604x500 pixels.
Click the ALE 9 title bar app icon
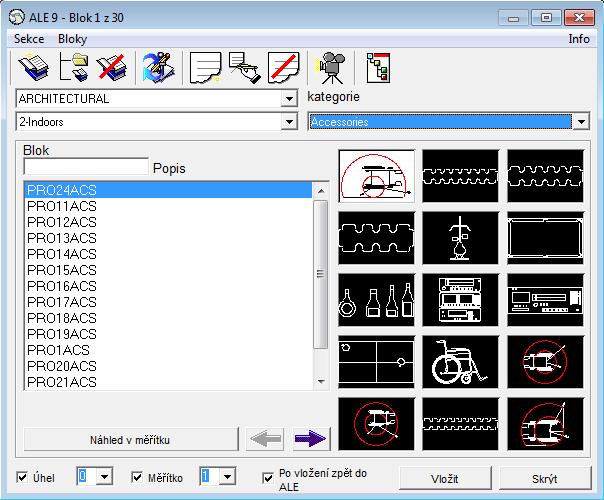[x=17, y=17]
